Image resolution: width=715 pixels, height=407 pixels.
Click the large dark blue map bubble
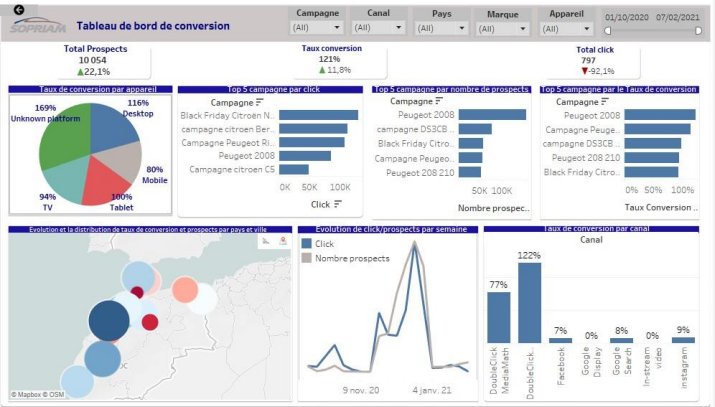pyautogui.click(x=109, y=320)
